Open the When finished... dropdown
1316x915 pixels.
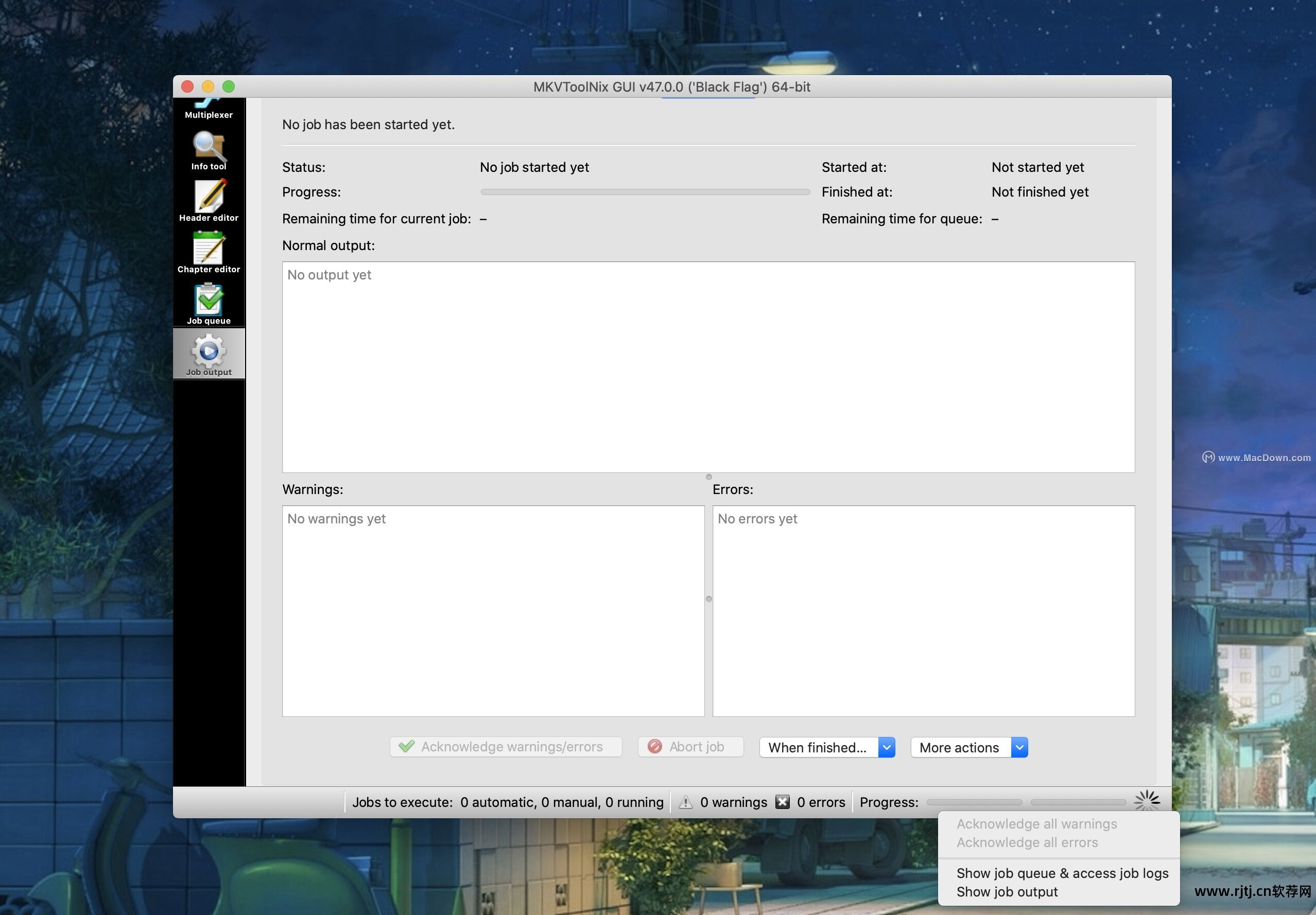point(827,747)
